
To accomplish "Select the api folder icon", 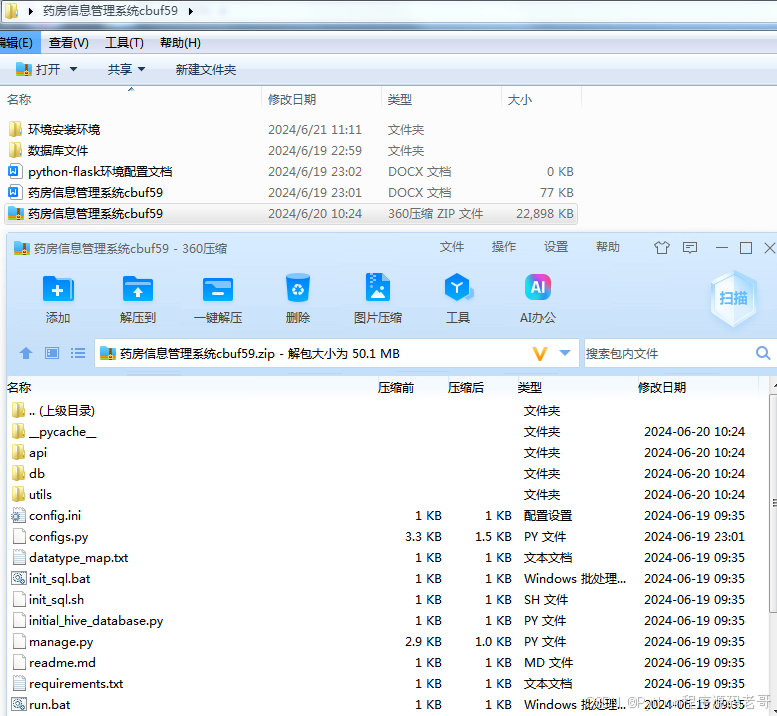I will click(x=18, y=452).
